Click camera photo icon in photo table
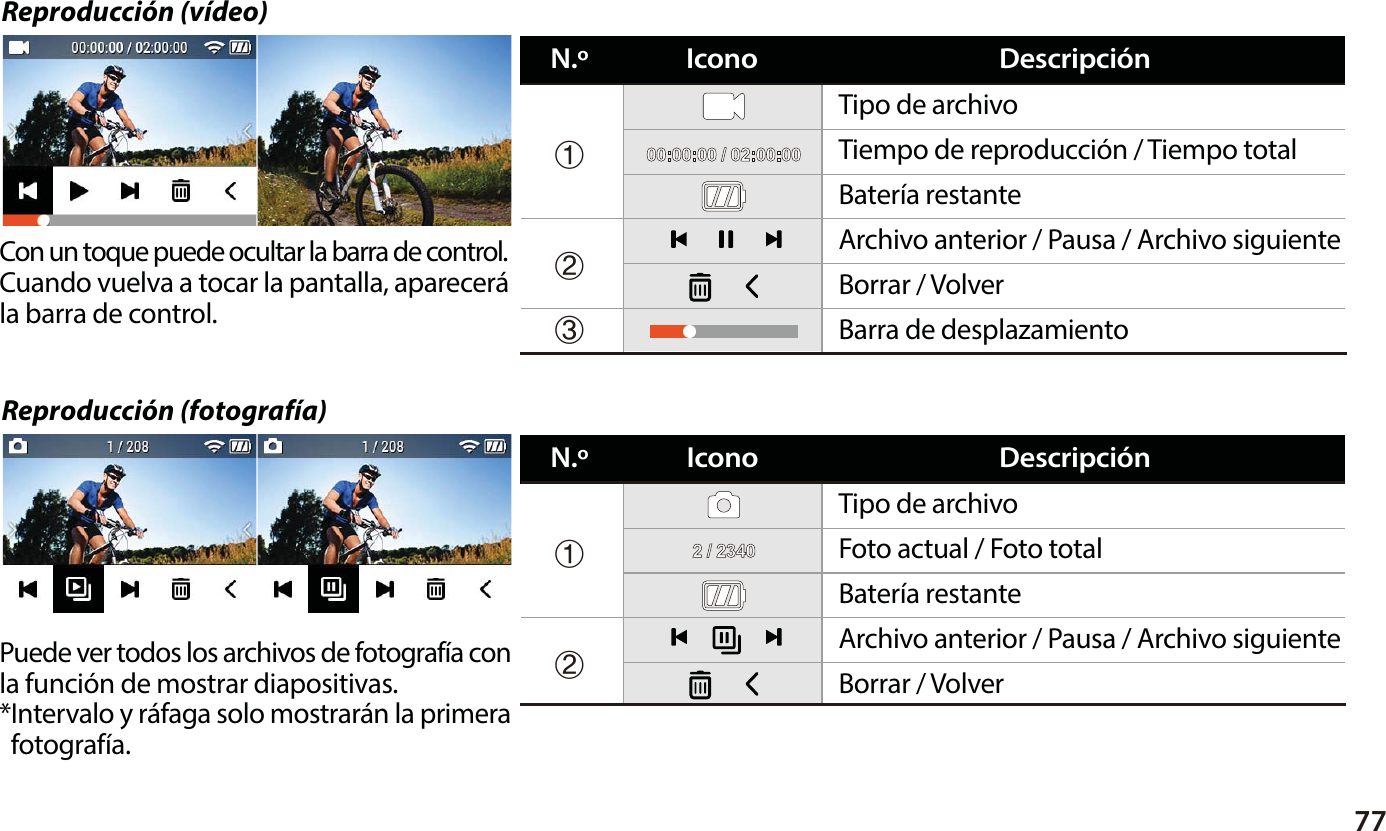Viewport: 1386px width, 831px height. 723,505
